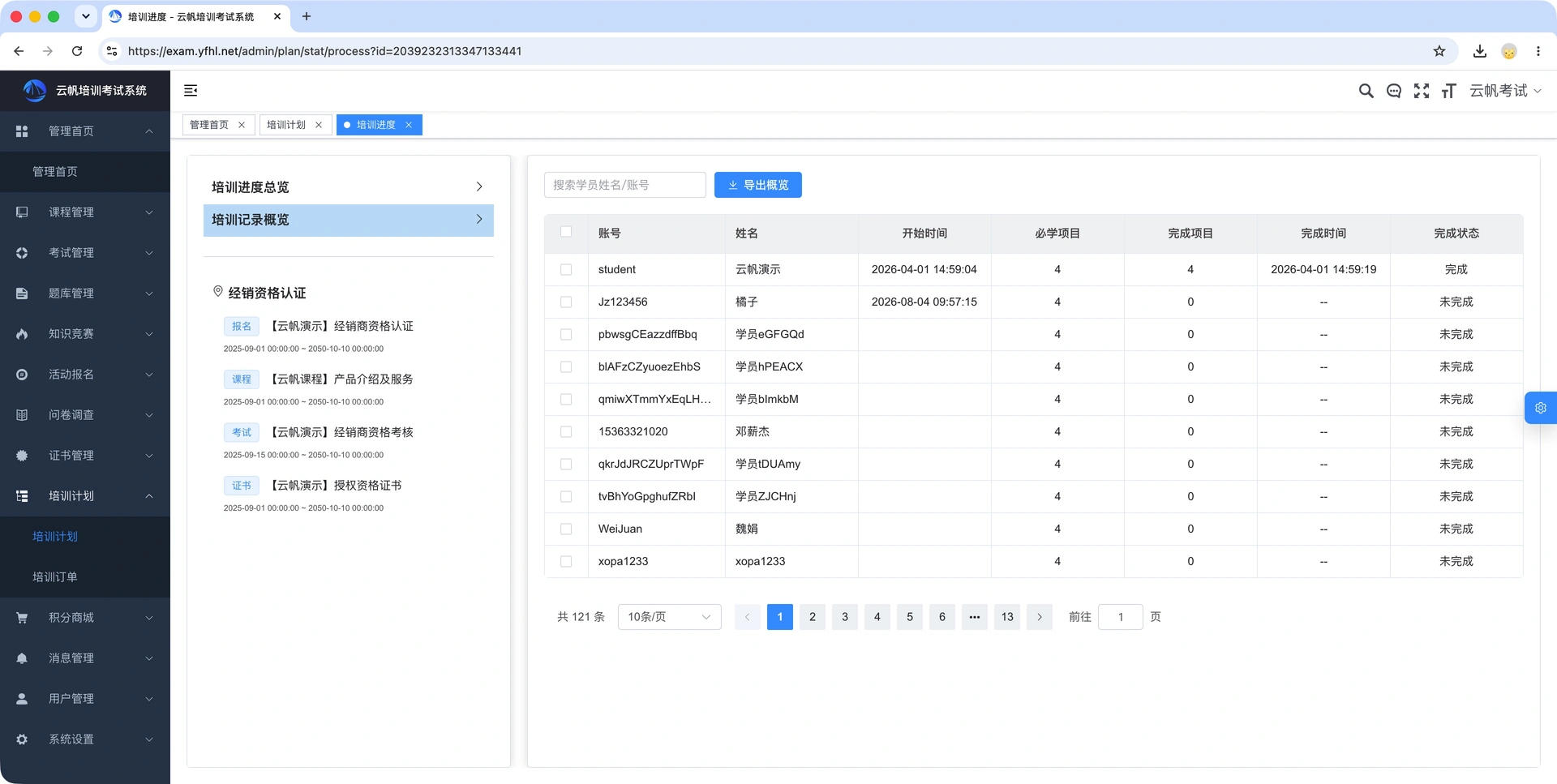Screen dimensions: 1557x784
Task: Check the box for the student row
Action: tap(566, 269)
